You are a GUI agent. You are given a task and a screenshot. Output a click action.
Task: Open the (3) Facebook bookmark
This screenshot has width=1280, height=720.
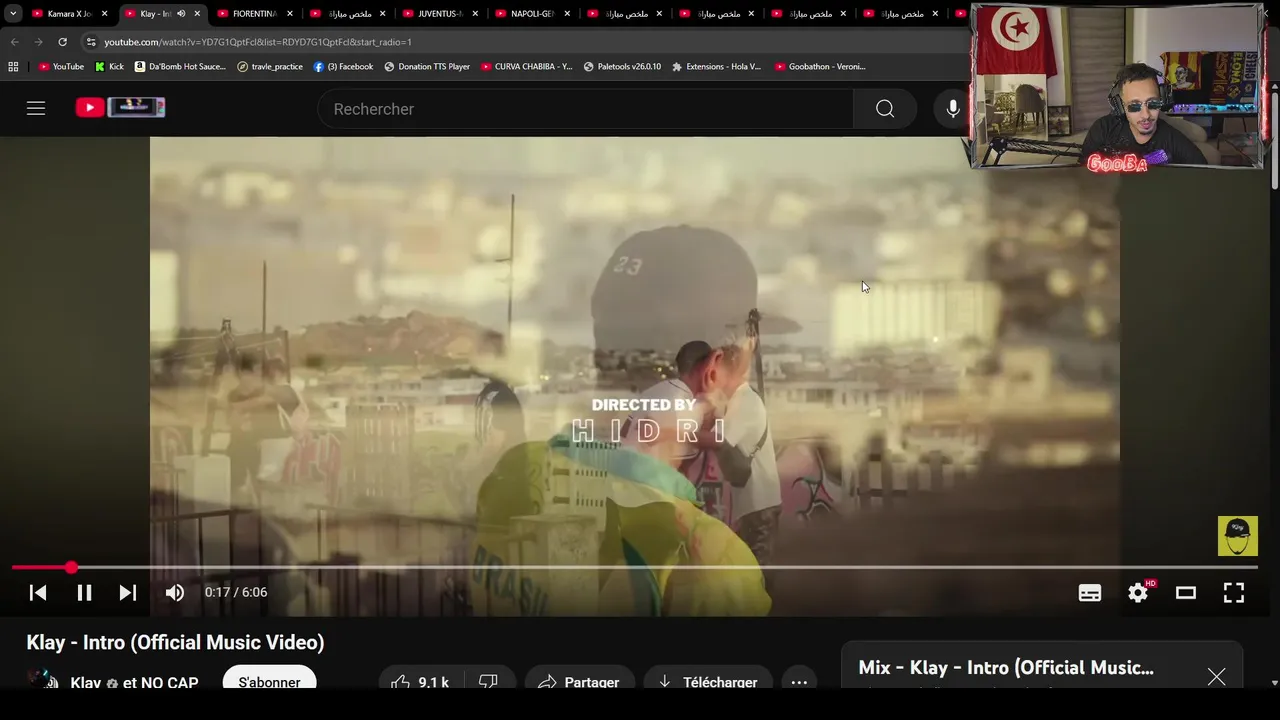pos(343,67)
